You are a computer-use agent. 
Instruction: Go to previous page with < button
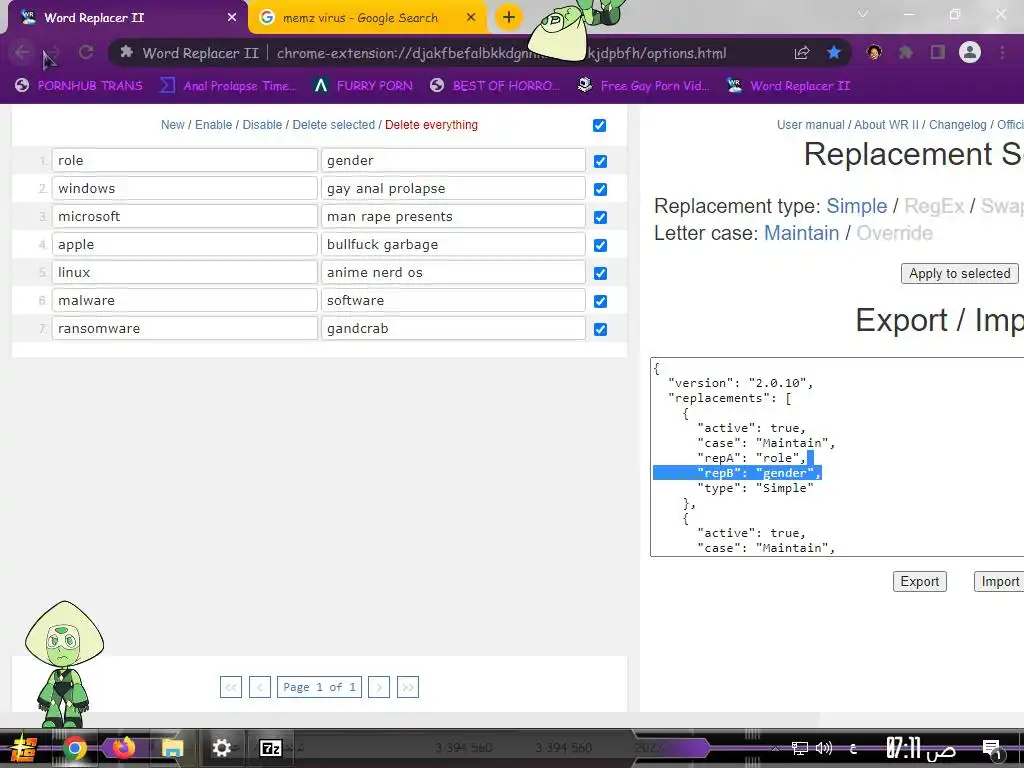point(260,687)
